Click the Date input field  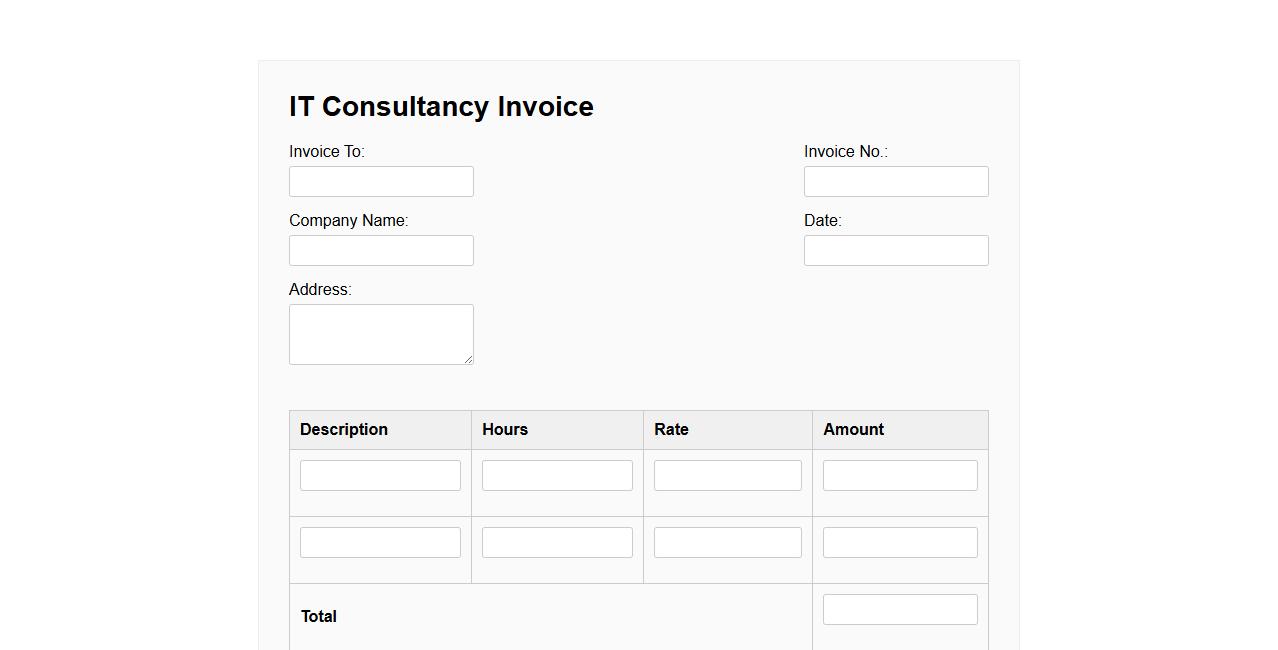tap(896, 251)
